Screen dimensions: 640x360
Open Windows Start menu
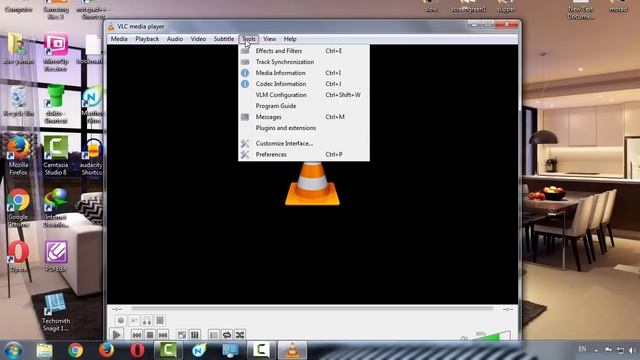(x=13, y=350)
